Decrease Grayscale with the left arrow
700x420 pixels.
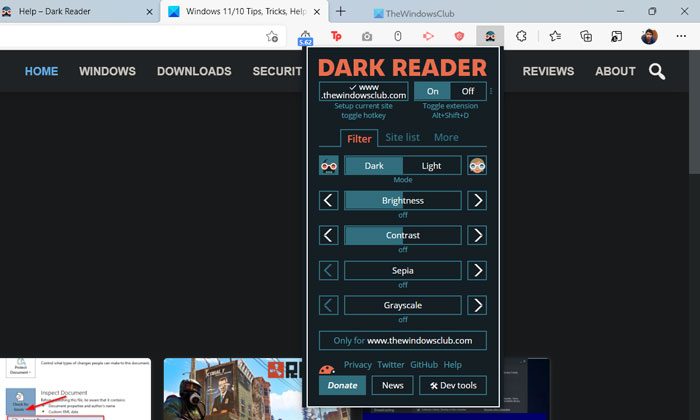(329, 305)
